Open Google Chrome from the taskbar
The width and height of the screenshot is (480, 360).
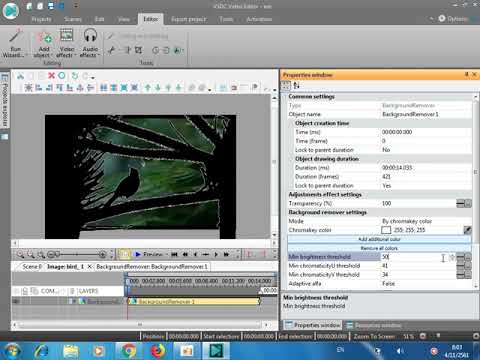click(x=128, y=351)
